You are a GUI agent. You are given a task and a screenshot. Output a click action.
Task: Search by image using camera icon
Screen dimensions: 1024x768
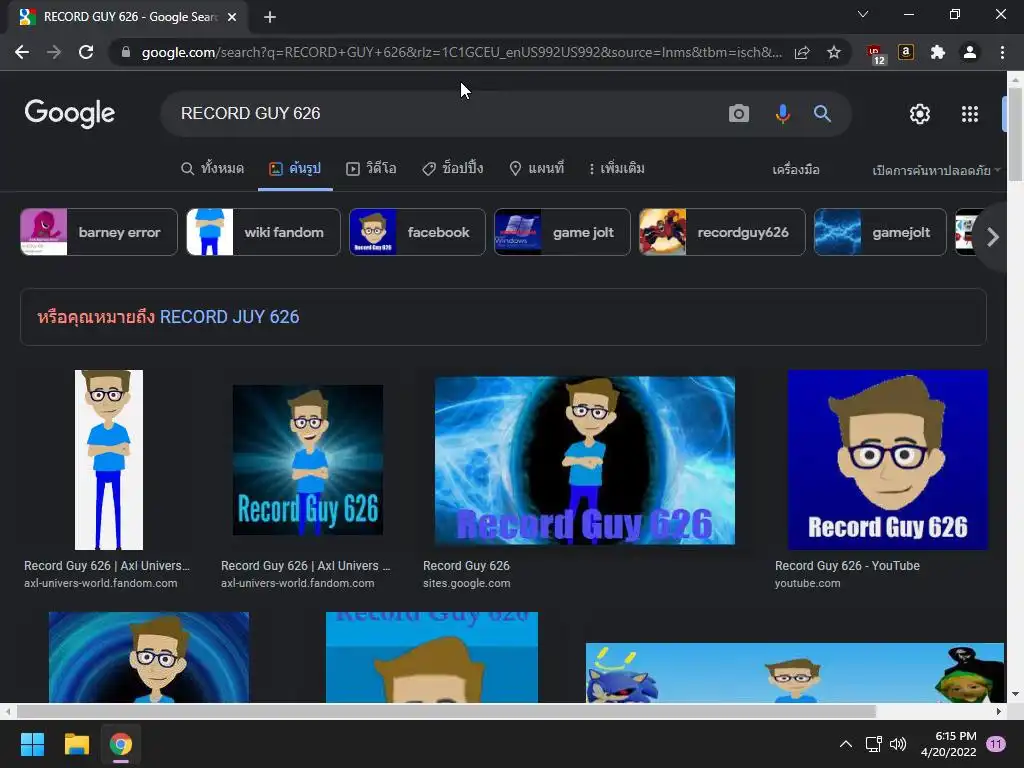[739, 114]
